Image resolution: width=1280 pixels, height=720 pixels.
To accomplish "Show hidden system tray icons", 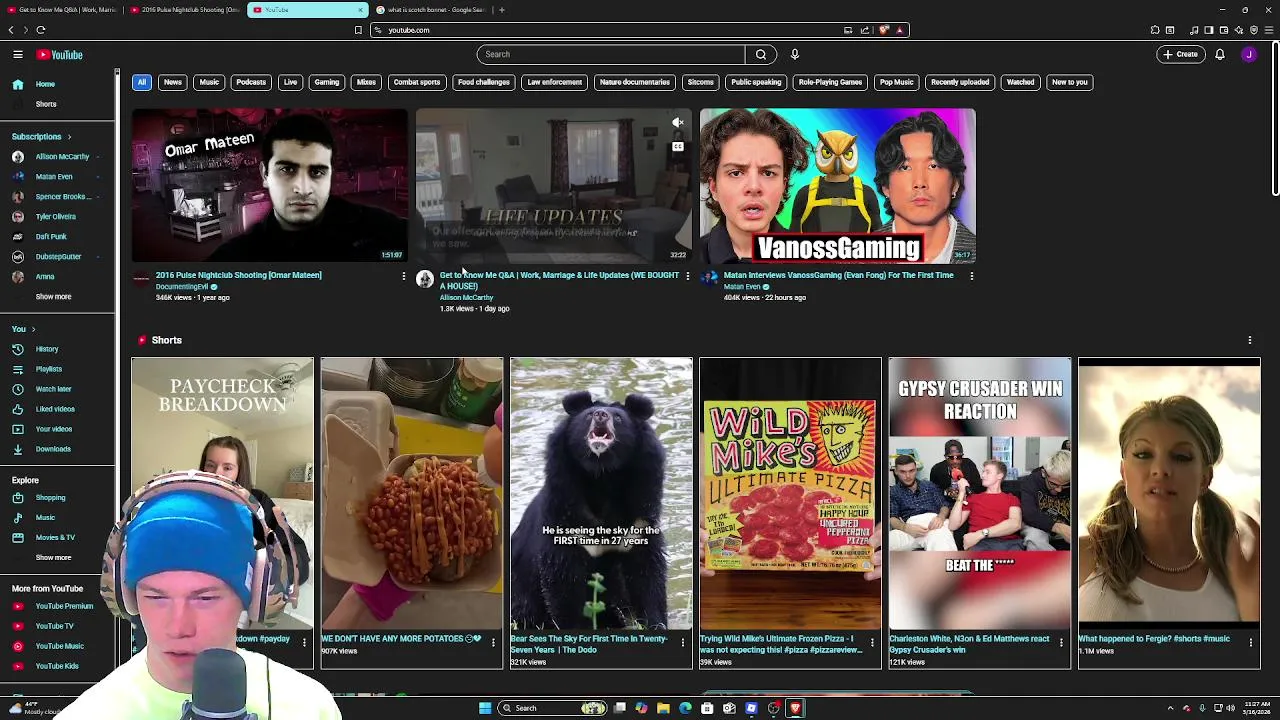I will click(x=1170, y=708).
